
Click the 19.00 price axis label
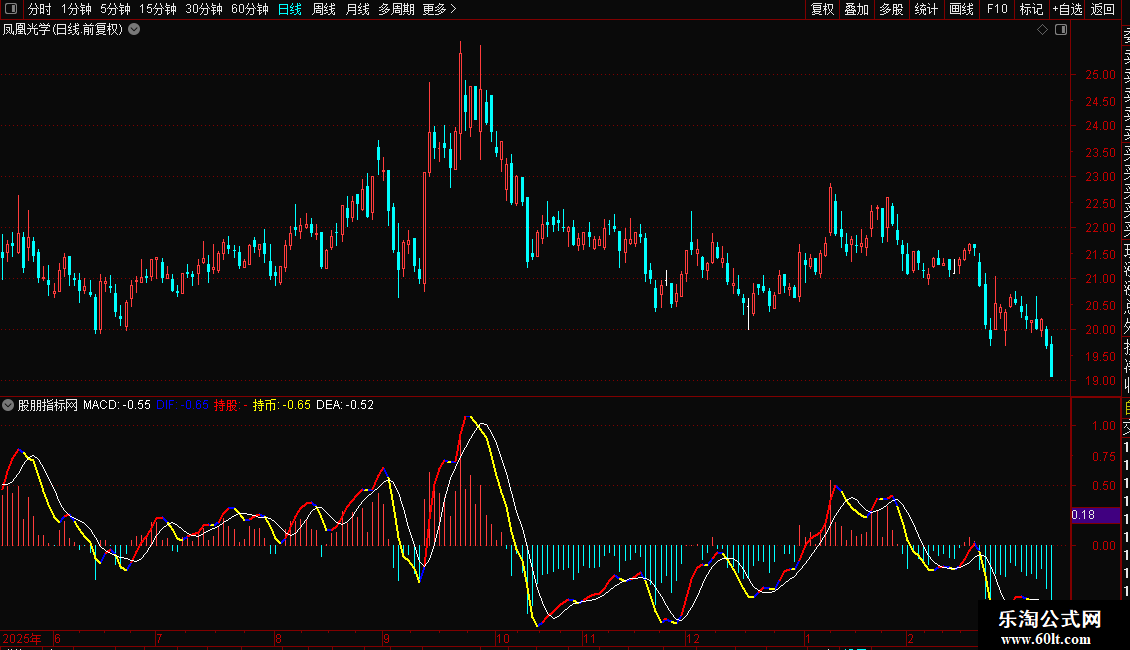click(1100, 380)
